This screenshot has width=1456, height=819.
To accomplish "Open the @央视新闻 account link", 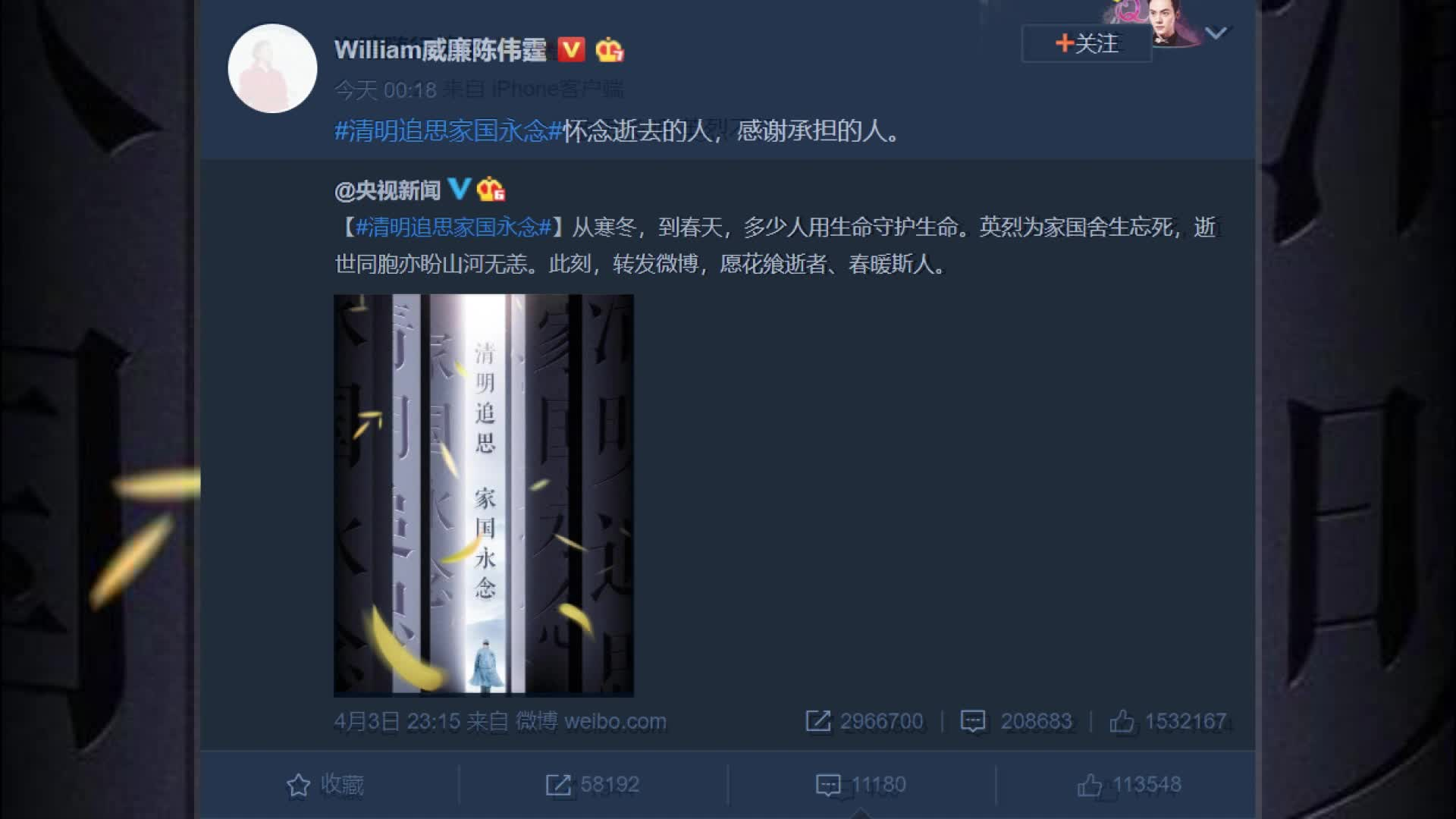I will pyautogui.click(x=388, y=190).
